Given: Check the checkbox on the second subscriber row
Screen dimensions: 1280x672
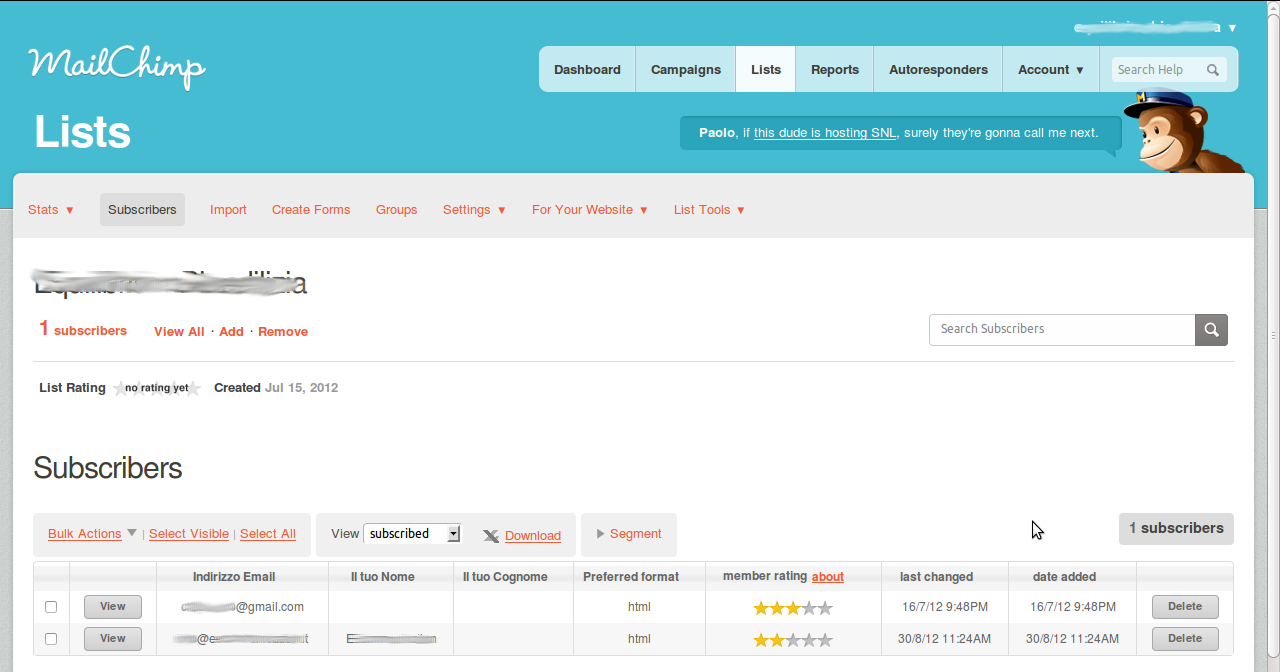Looking at the screenshot, I should [x=53, y=639].
